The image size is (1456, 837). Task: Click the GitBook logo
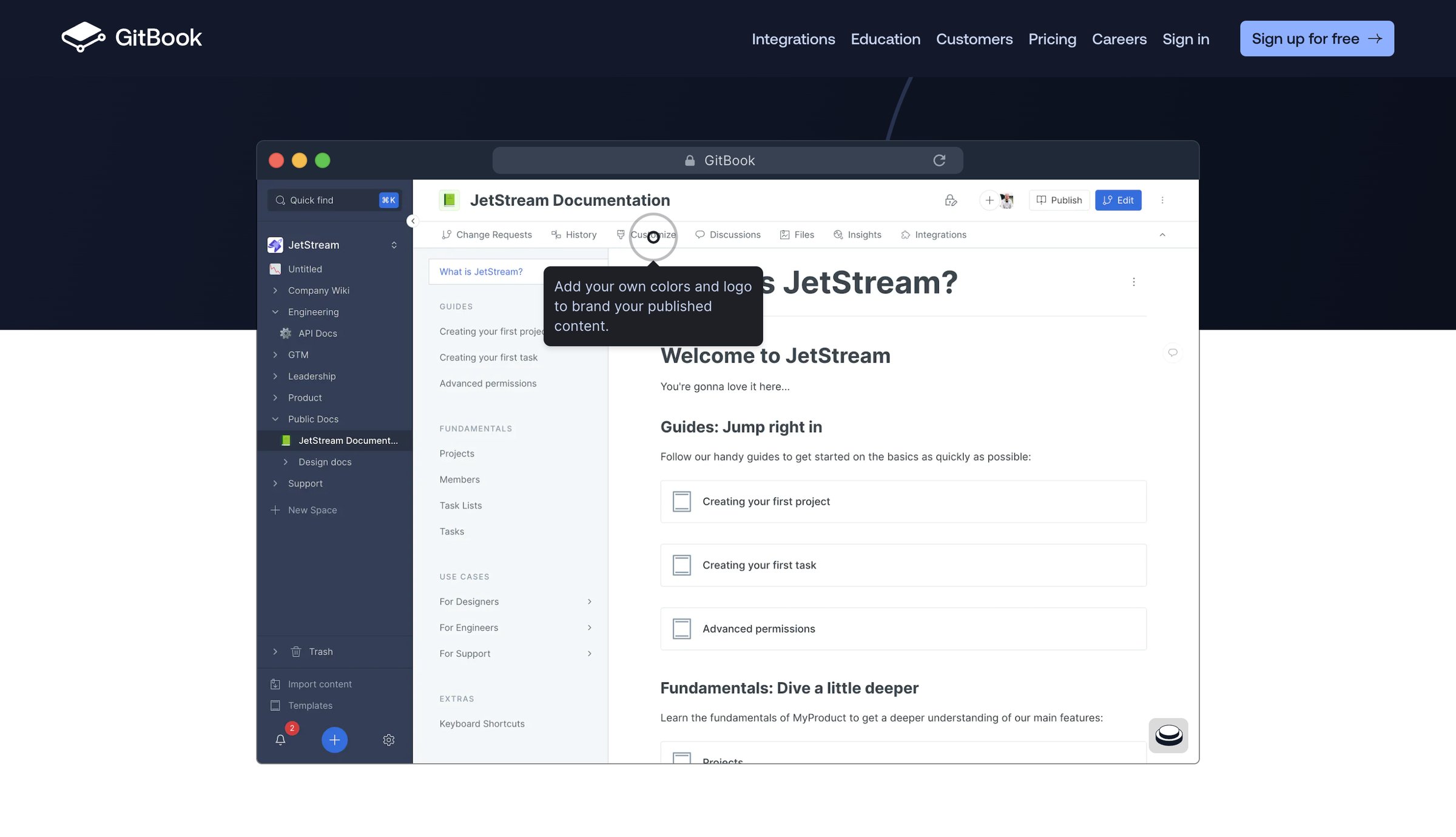coord(131,38)
